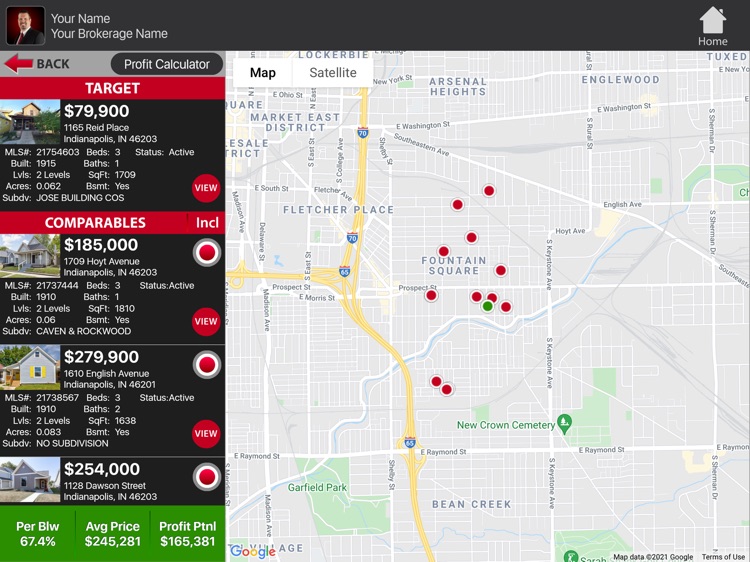Screen dimensions: 750x562
Task: Click the Incl column header
Action: tap(207, 222)
